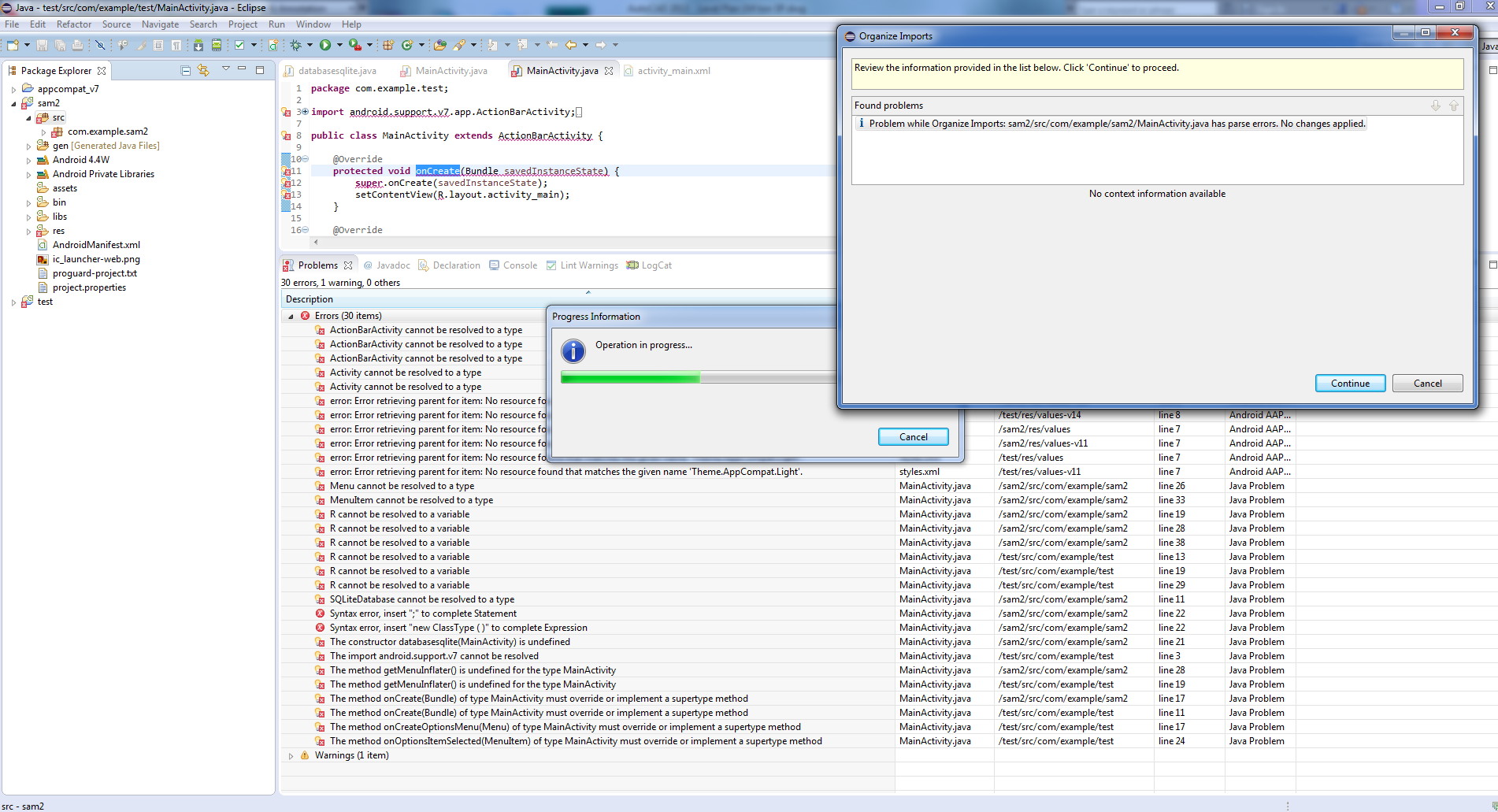
Task: Open the File menu
Action: [12, 24]
